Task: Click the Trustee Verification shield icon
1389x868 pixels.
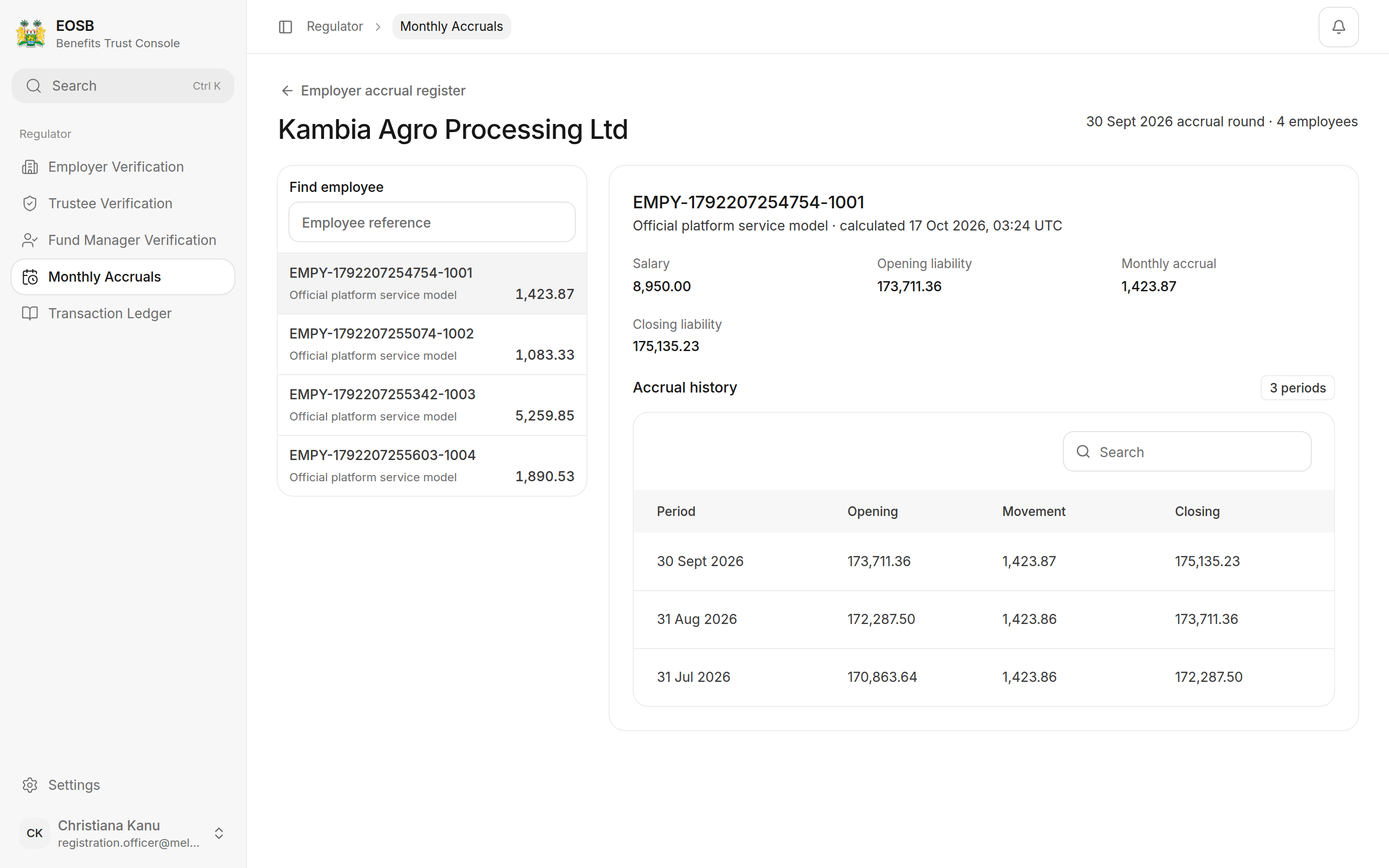Action: (x=30, y=204)
